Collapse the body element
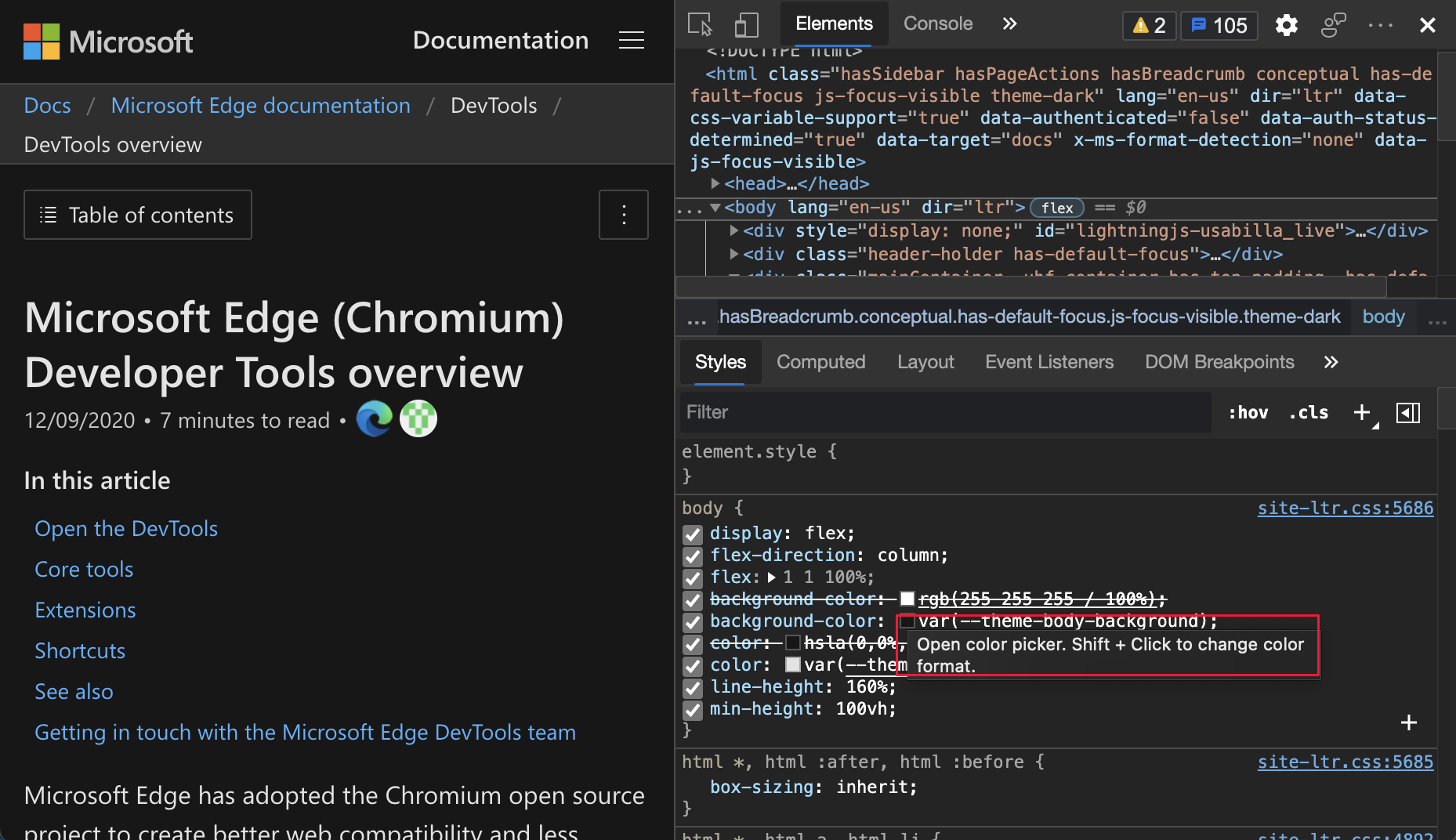1456x840 pixels. pos(714,208)
